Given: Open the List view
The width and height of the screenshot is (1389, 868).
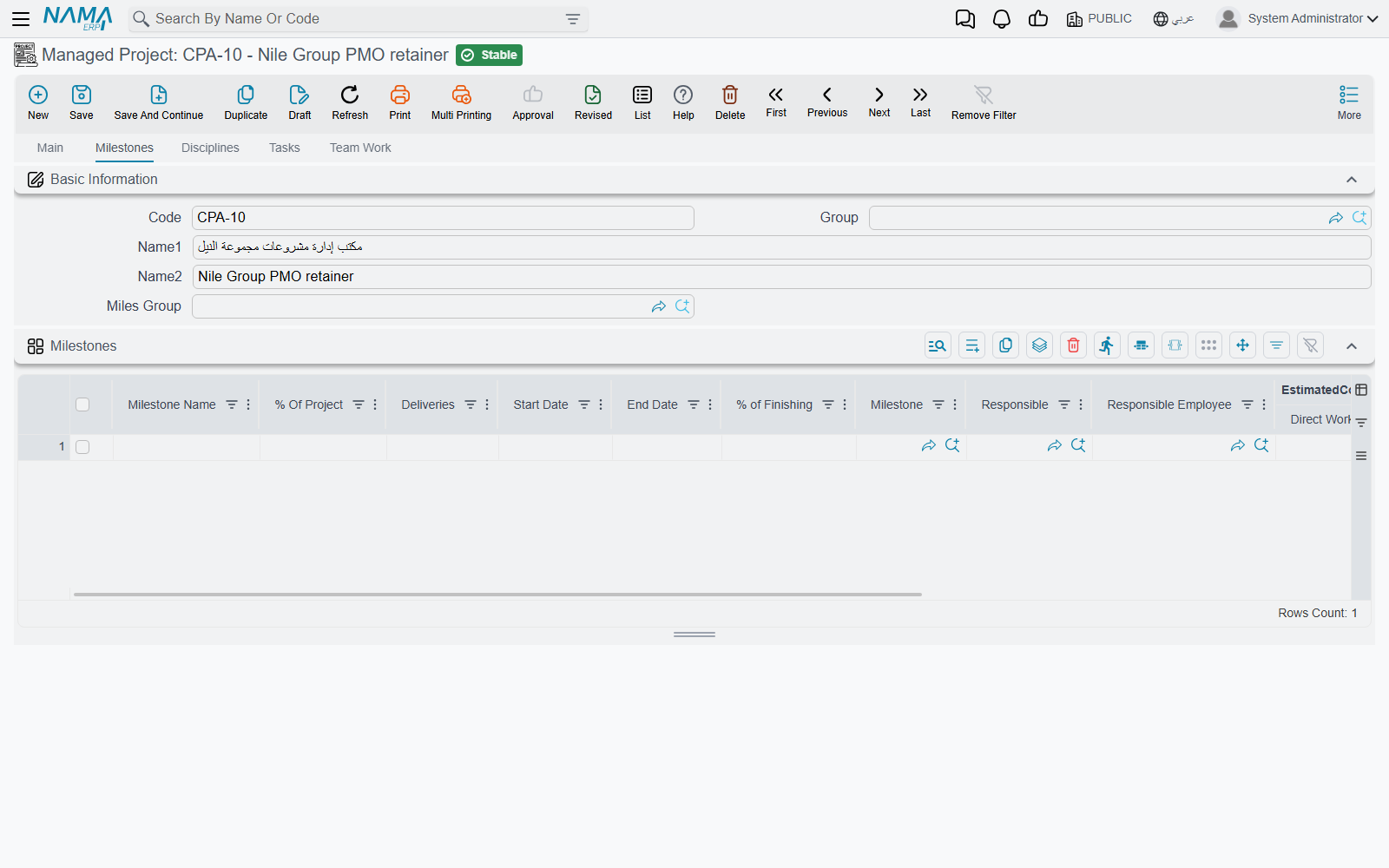Looking at the screenshot, I should coord(642,102).
